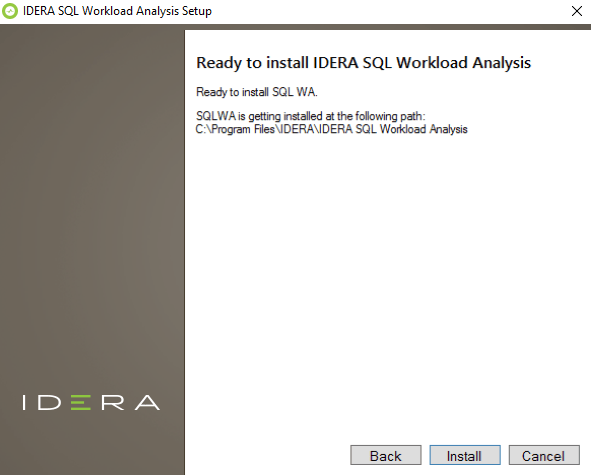Cancel the SQL Workload Analysis setup
This screenshot has height=475, width=591.
[544, 455]
